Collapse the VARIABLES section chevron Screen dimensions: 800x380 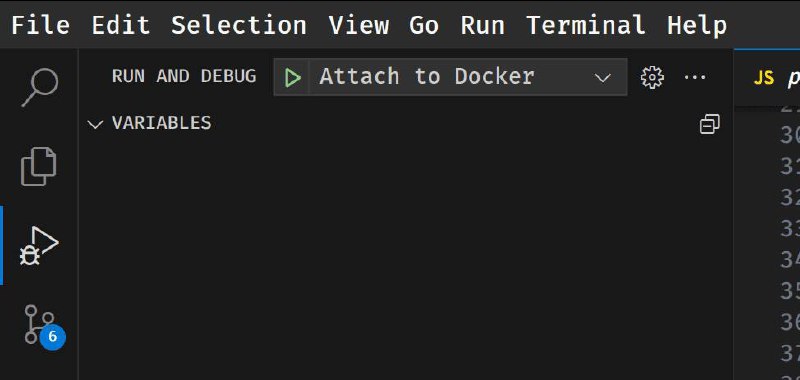coord(95,124)
